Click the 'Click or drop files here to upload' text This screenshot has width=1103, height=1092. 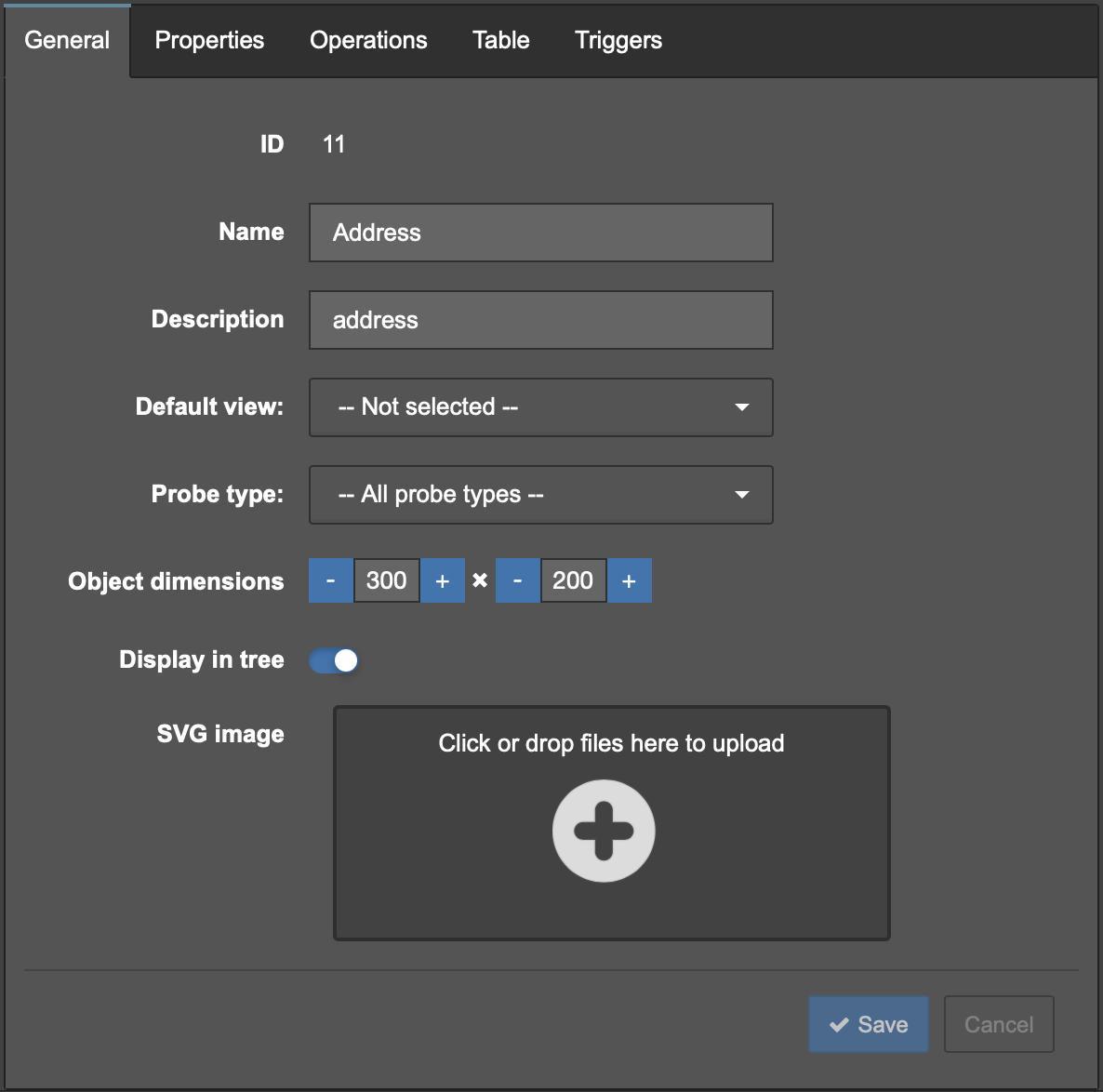[611, 744]
